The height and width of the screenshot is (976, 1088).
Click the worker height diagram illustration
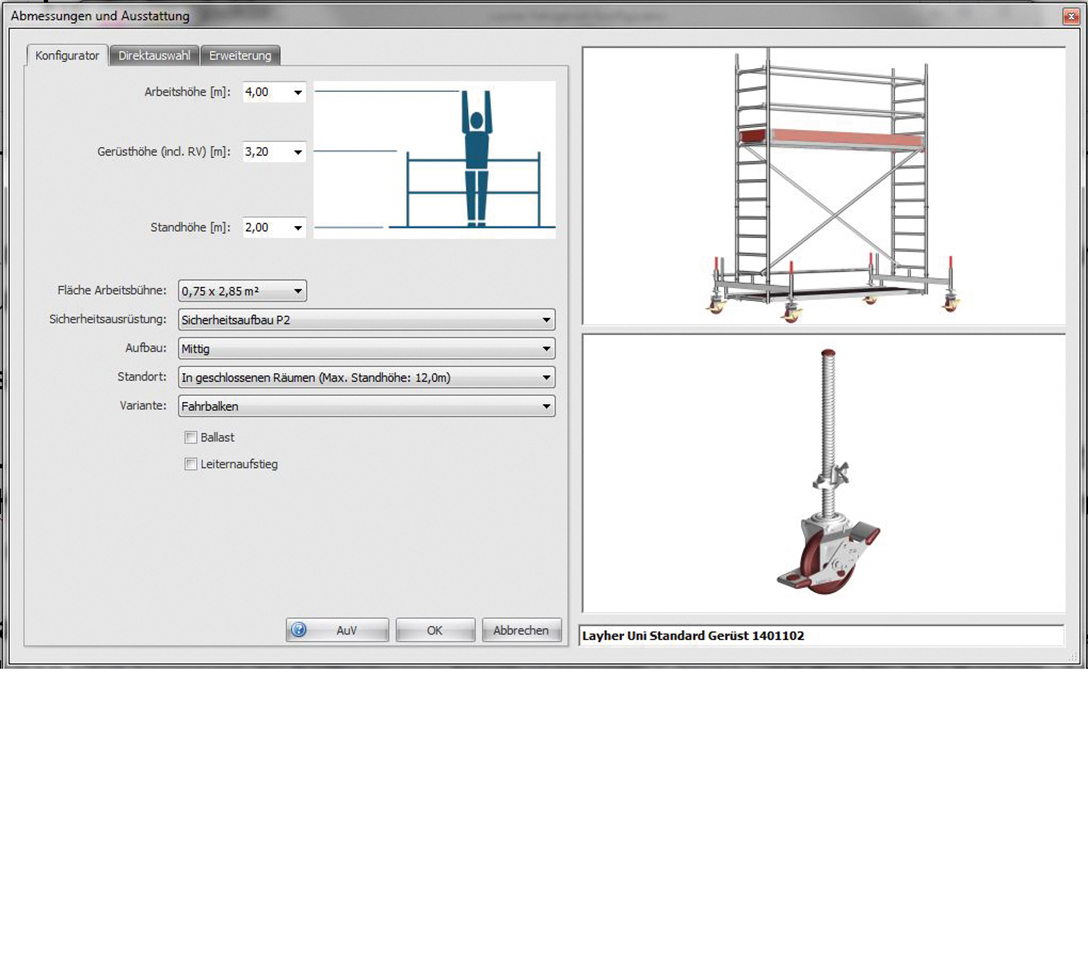[x=435, y=160]
